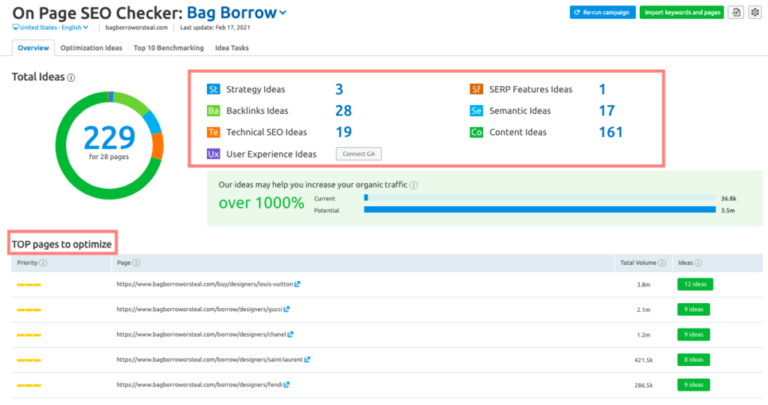Click 9 ideas button for fendi row
The image size is (768, 405).
tap(694, 385)
